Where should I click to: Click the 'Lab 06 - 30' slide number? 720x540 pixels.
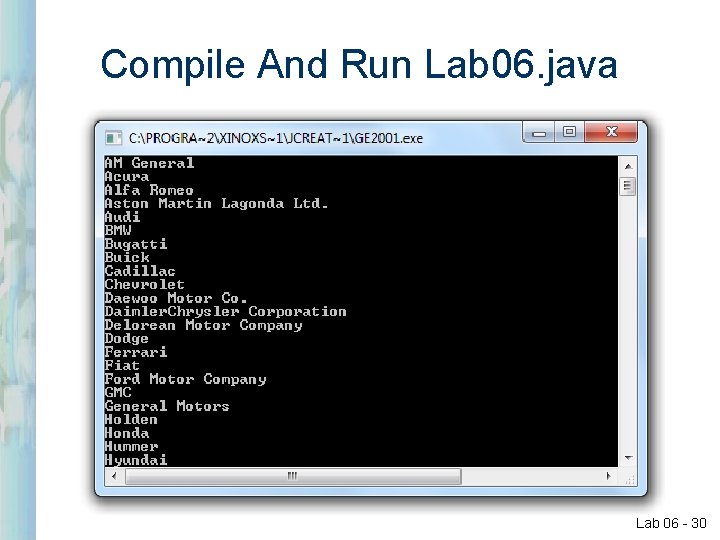671,523
